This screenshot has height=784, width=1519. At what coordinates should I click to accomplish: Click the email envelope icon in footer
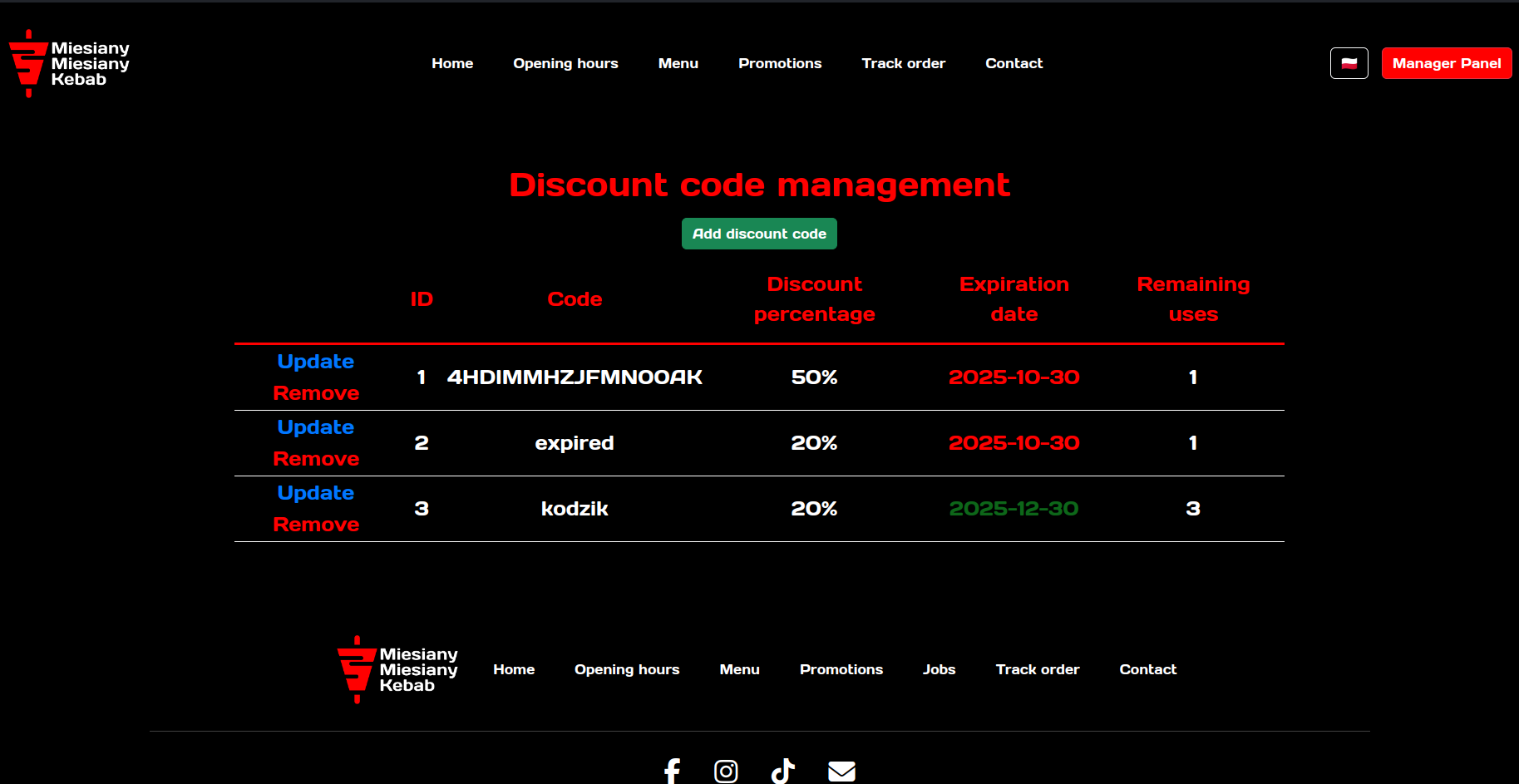click(841, 771)
